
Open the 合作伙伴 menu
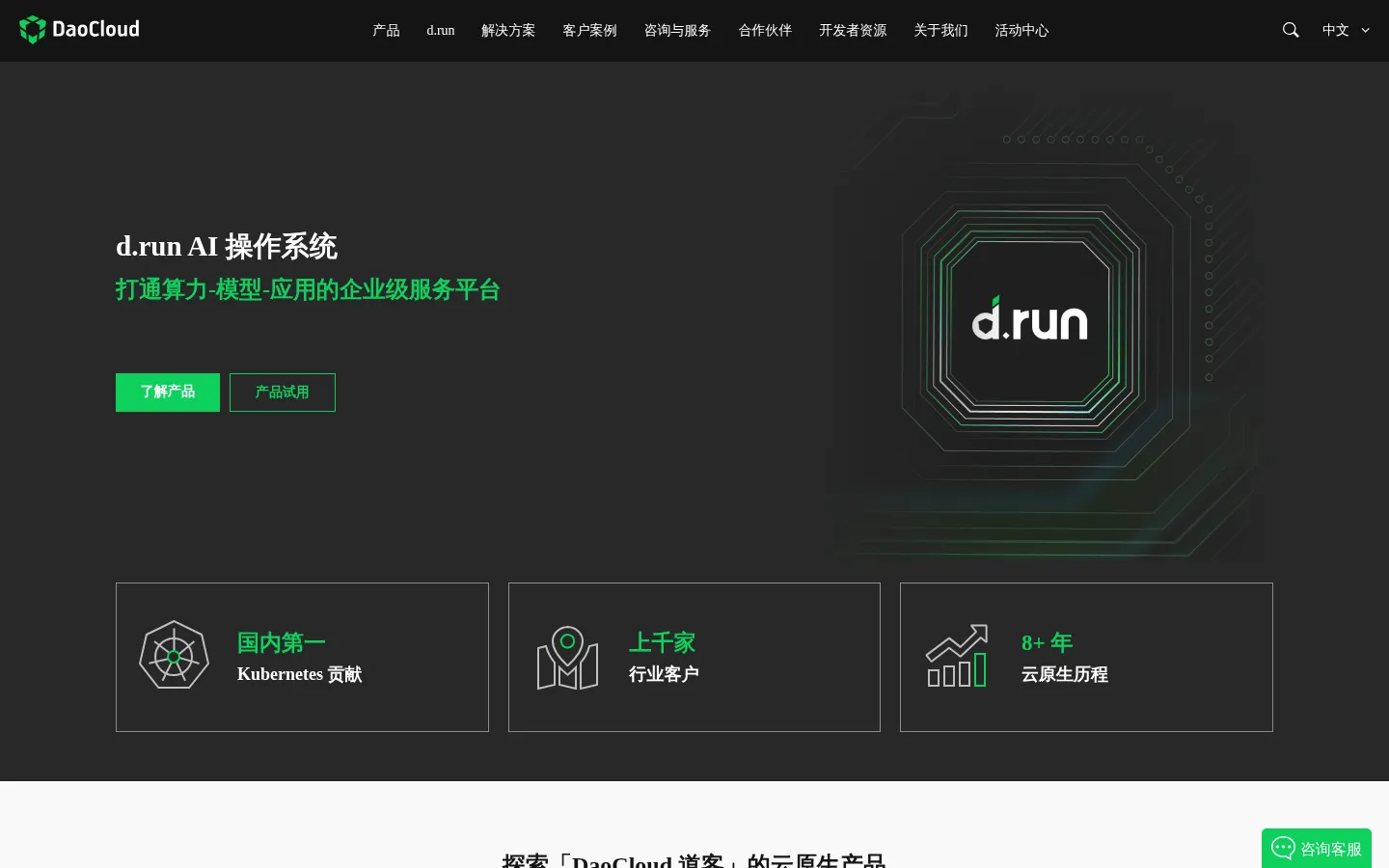click(765, 30)
